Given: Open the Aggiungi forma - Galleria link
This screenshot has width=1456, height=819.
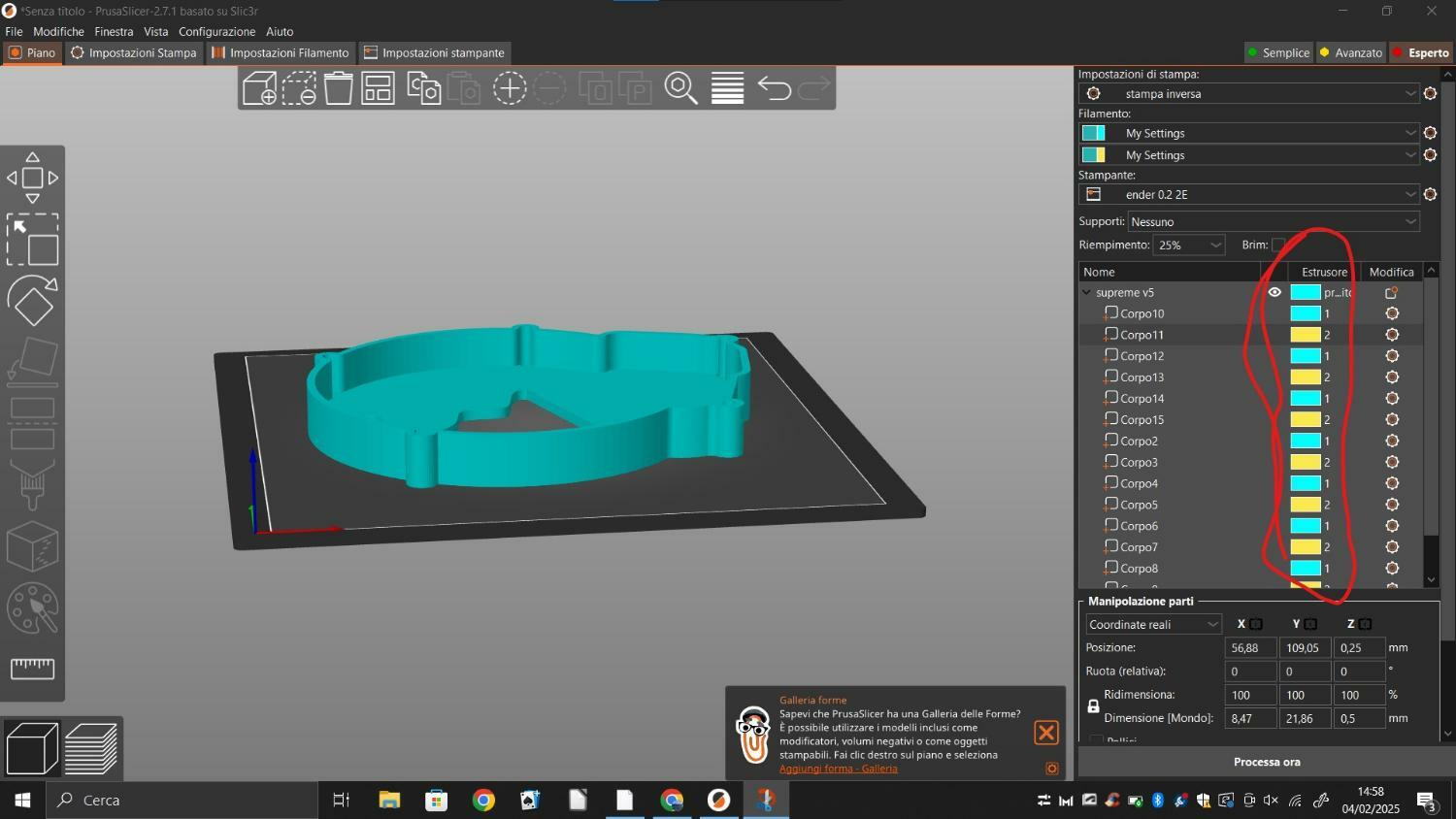Looking at the screenshot, I should coord(838,769).
